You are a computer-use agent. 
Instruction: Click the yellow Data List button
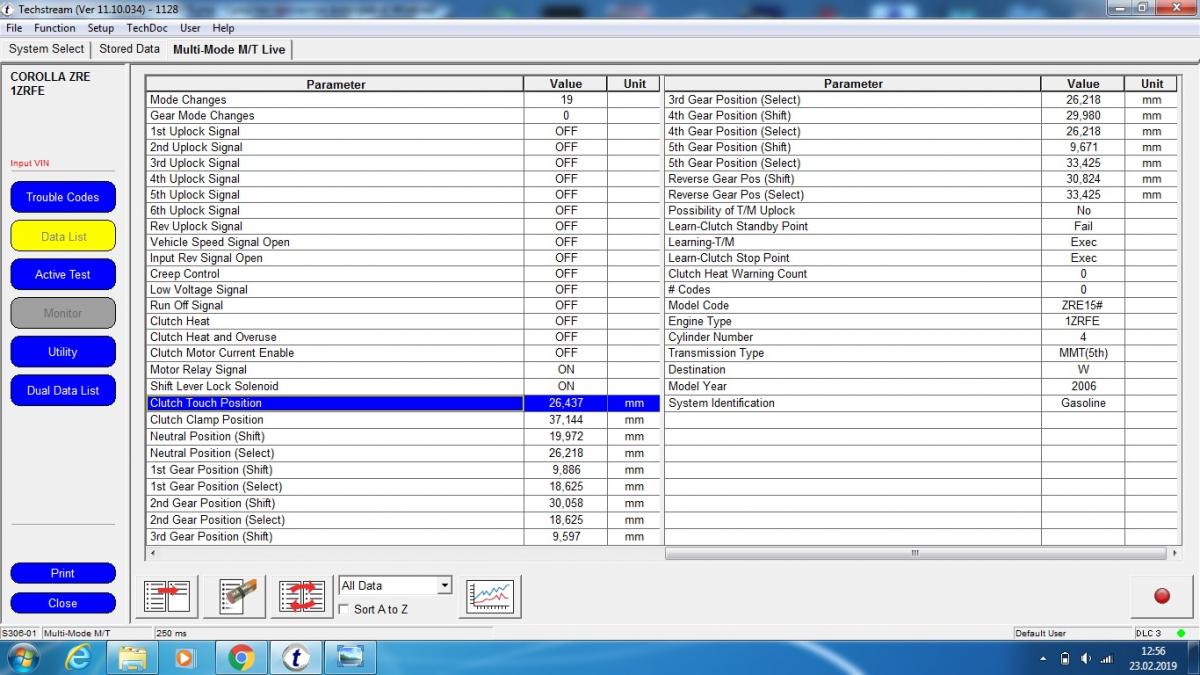point(63,236)
